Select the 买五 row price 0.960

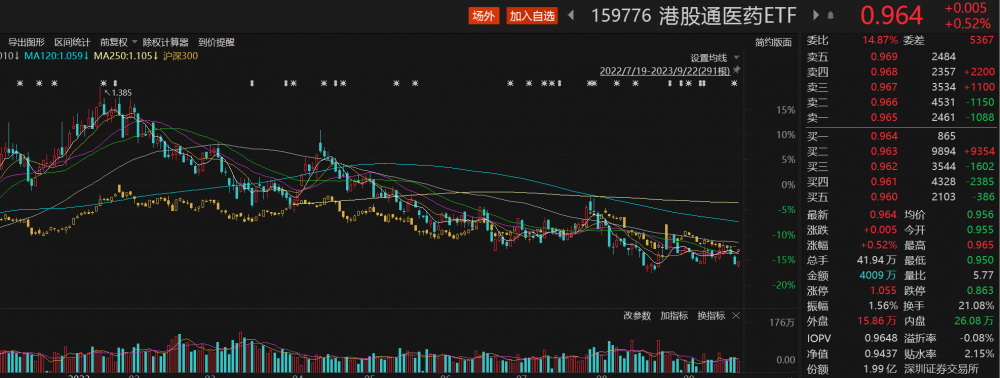pyautogui.click(x=884, y=198)
